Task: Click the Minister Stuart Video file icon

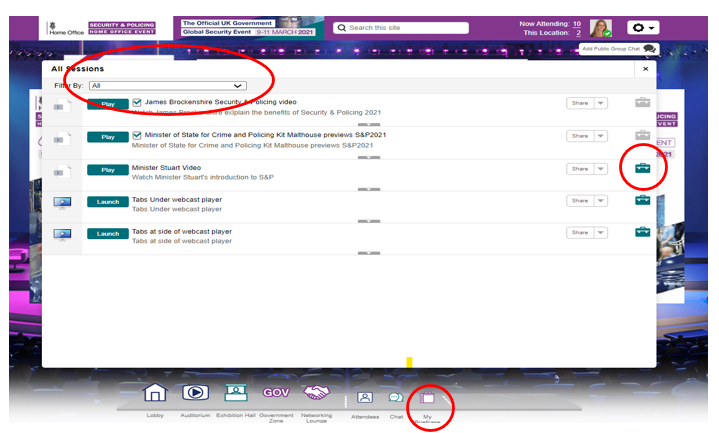Action: pyautogui.click(x=62, y=172)
